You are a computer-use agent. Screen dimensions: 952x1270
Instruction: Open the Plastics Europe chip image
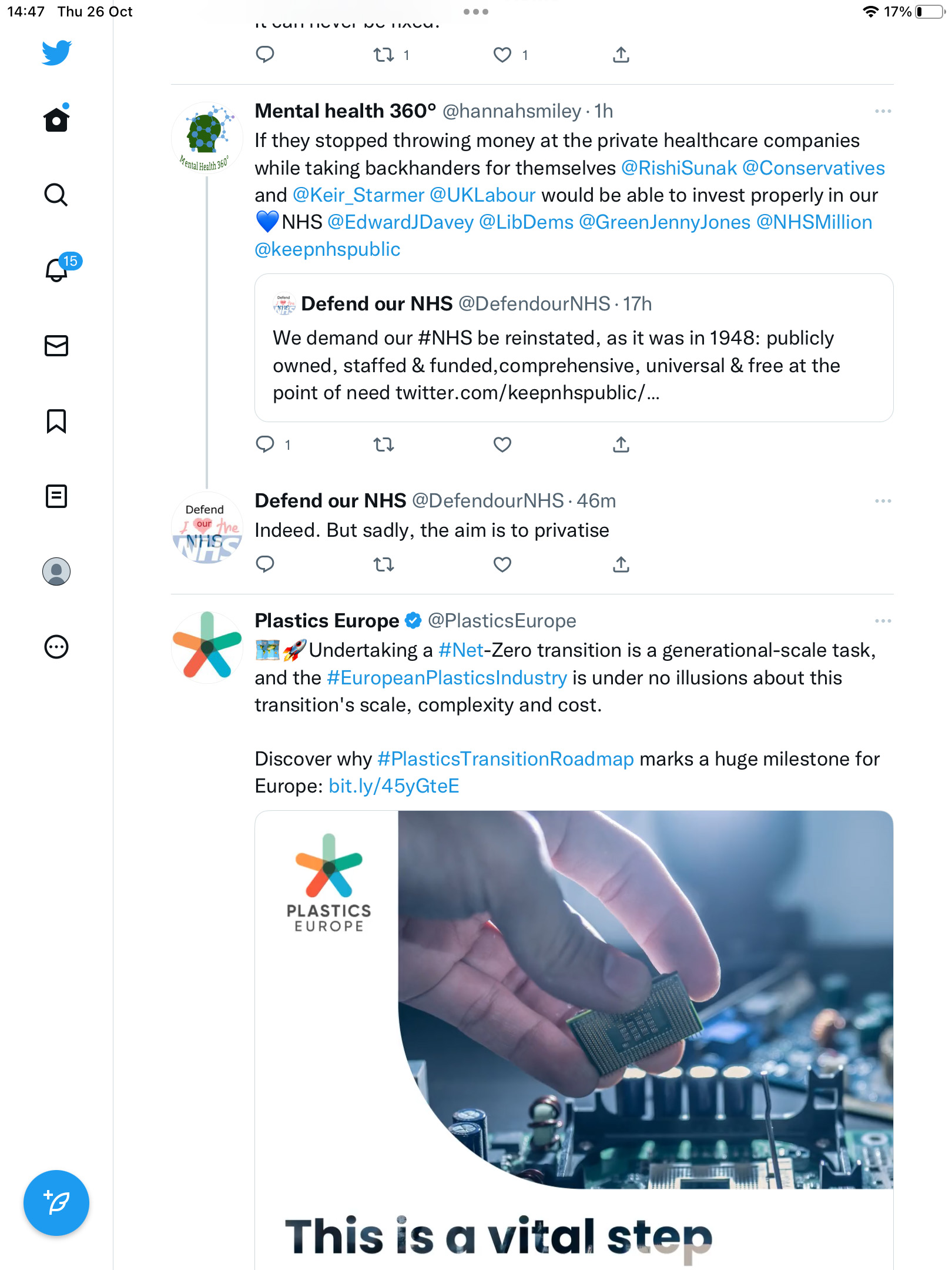(574, 1040)
